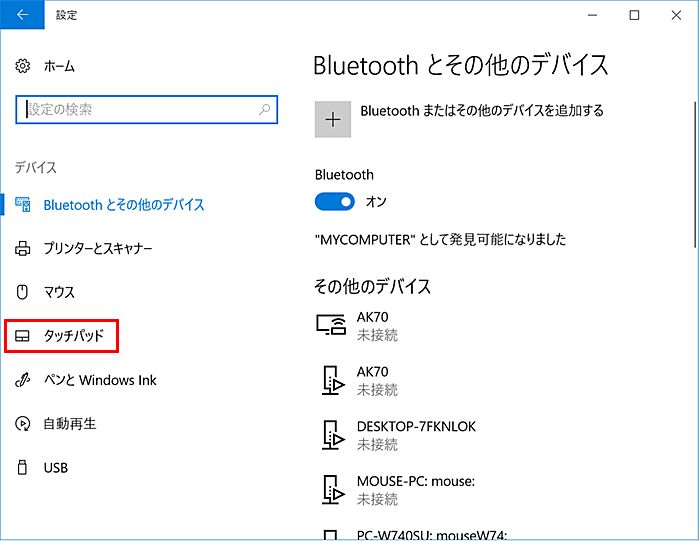Click the autoplay icon in sidebar
The width and height of the screenshot is (700, 541).
(x=23, y=424)
